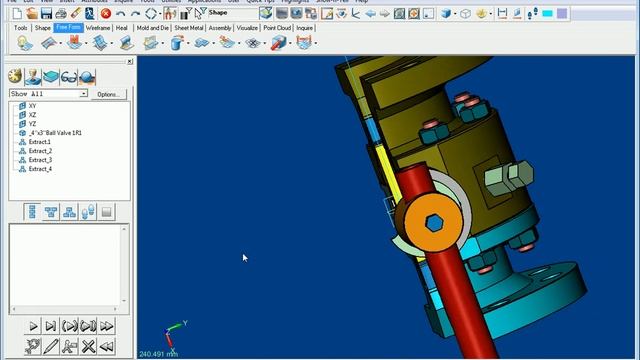Screen dimensions: 640x360
Task: Click the red cube tool icon
Action: coord(278,43)
